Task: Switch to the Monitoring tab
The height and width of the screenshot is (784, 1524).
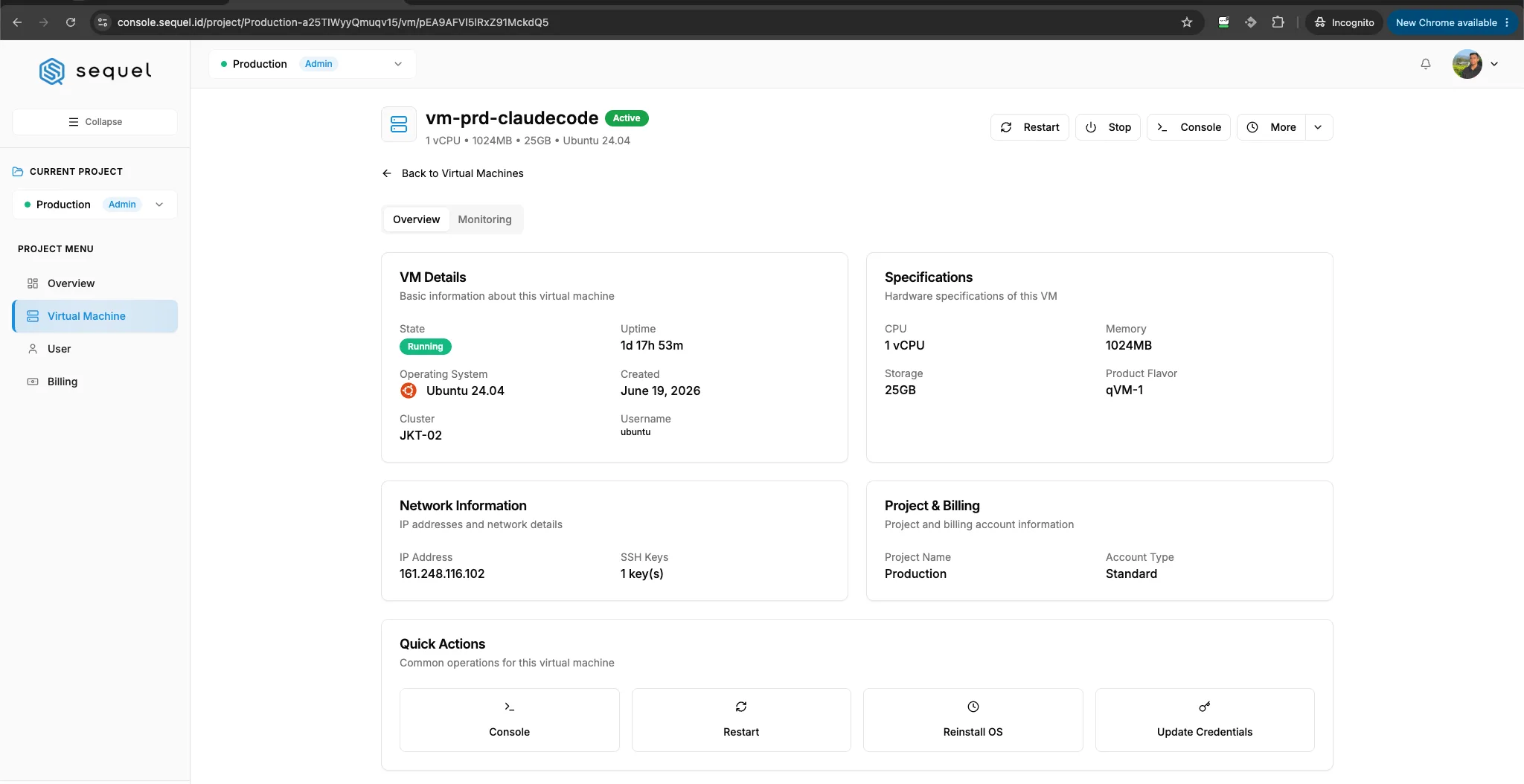Action: [484, 219]
